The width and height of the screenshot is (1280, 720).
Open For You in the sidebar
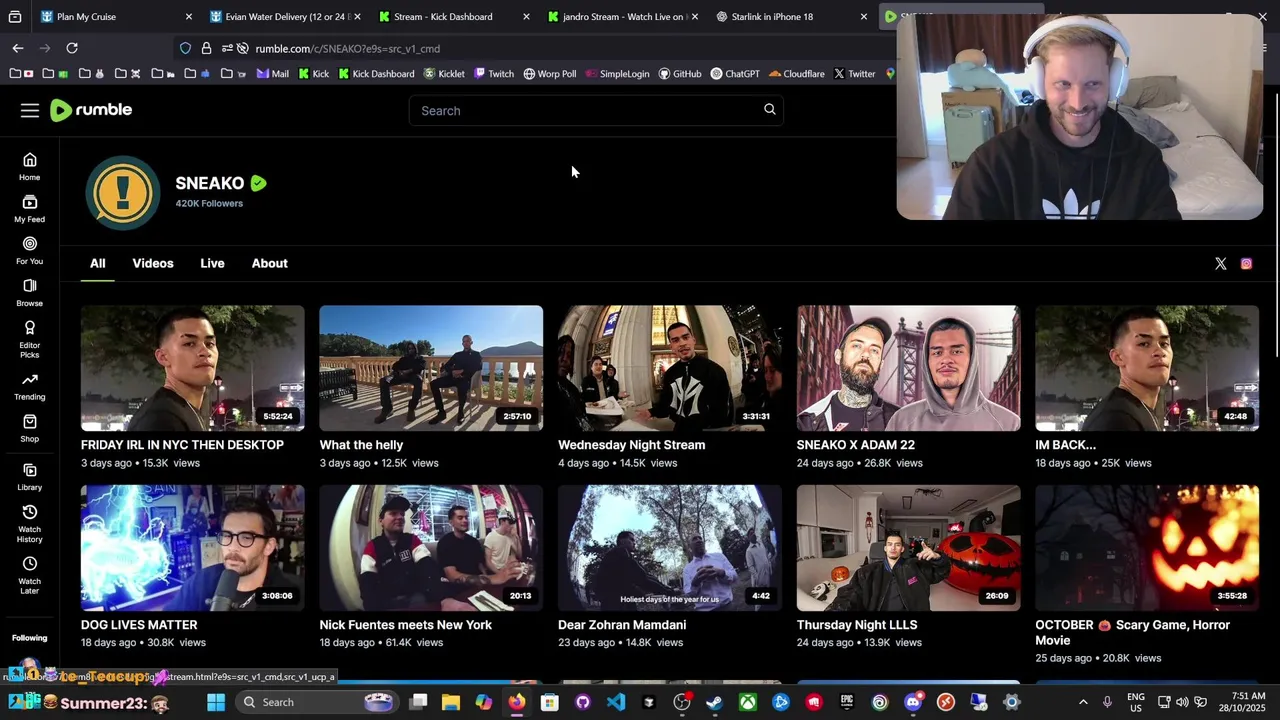point(30,251)
